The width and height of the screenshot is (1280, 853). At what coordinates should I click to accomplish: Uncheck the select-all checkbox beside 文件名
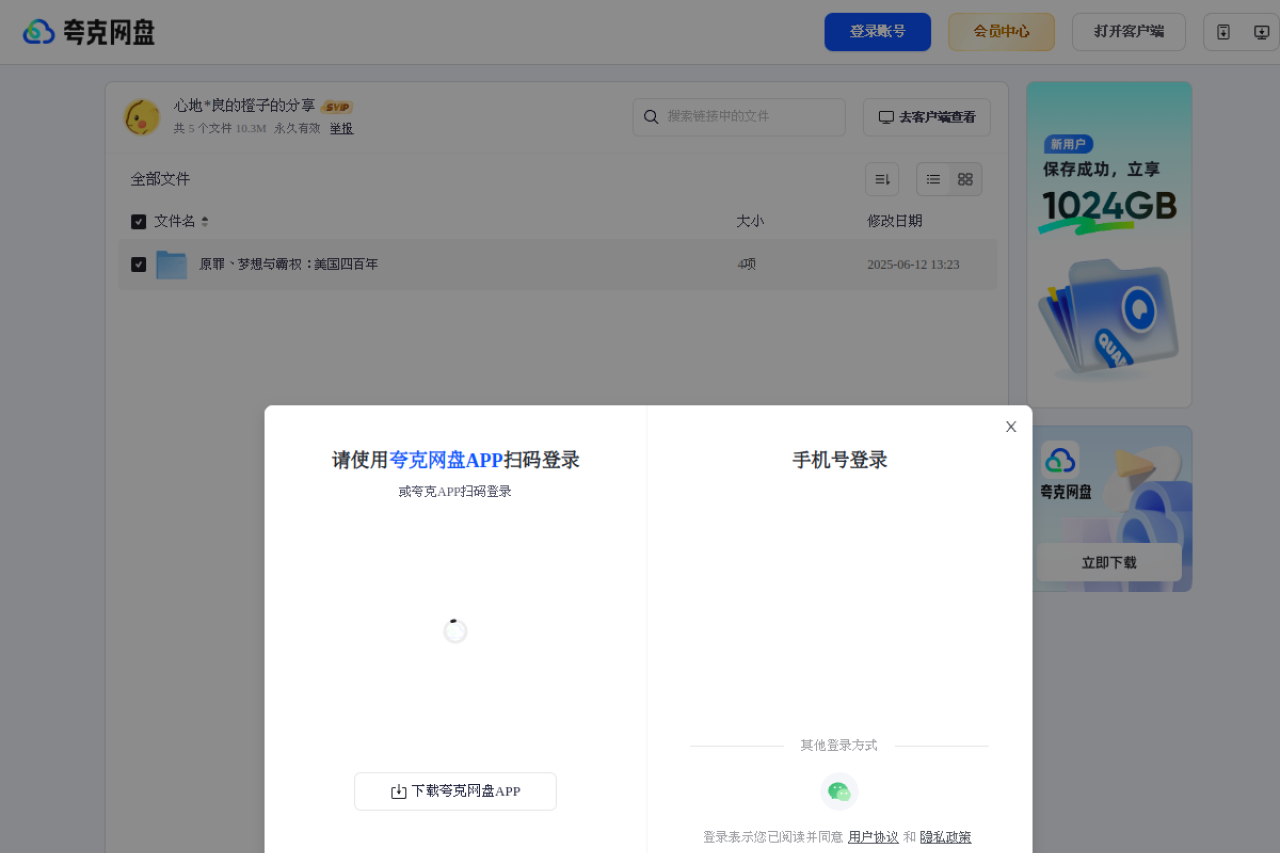pyautogui.click(x=138, y=221)
